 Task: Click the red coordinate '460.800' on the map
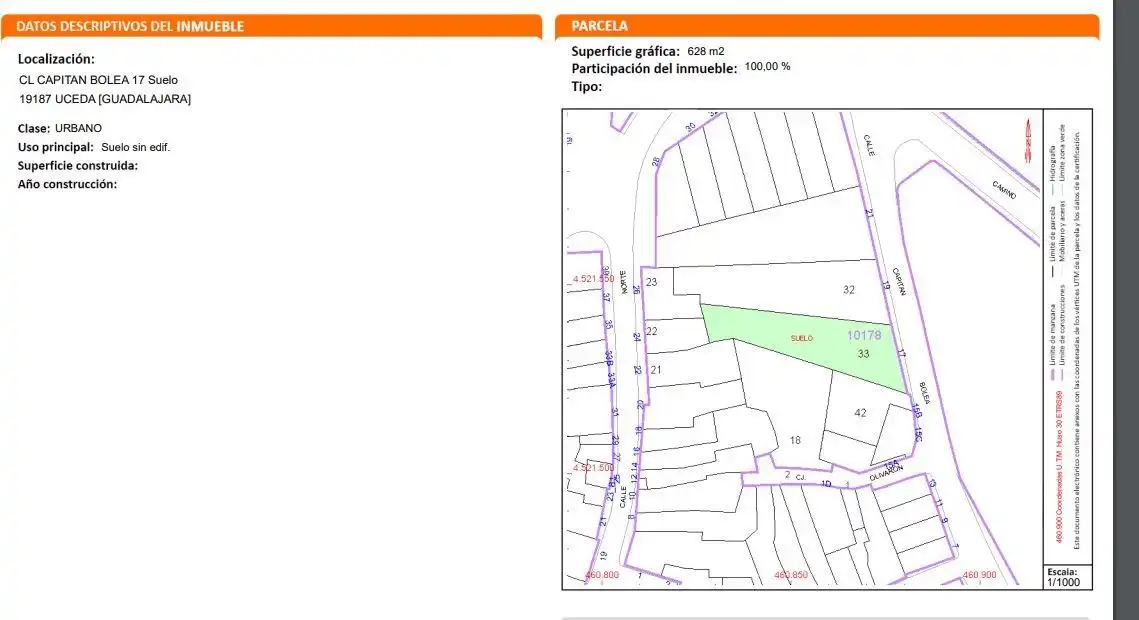click(602, 575)
